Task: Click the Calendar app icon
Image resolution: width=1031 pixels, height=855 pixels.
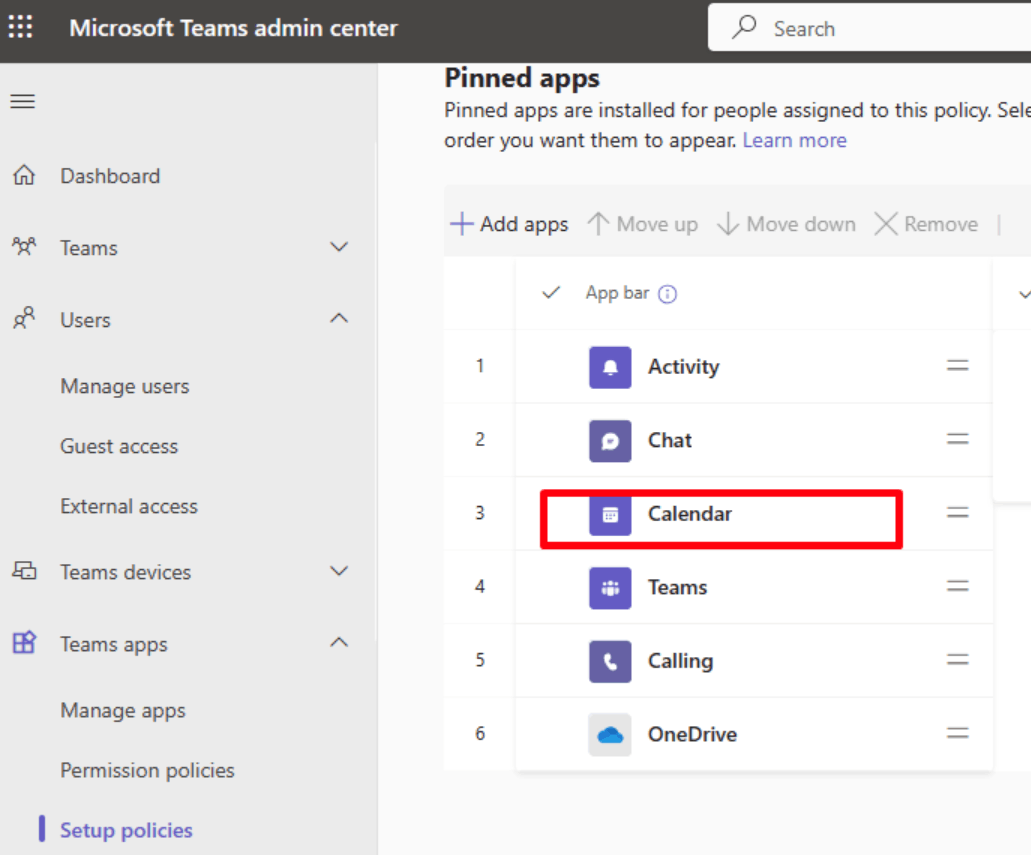Action: (610, 514)
